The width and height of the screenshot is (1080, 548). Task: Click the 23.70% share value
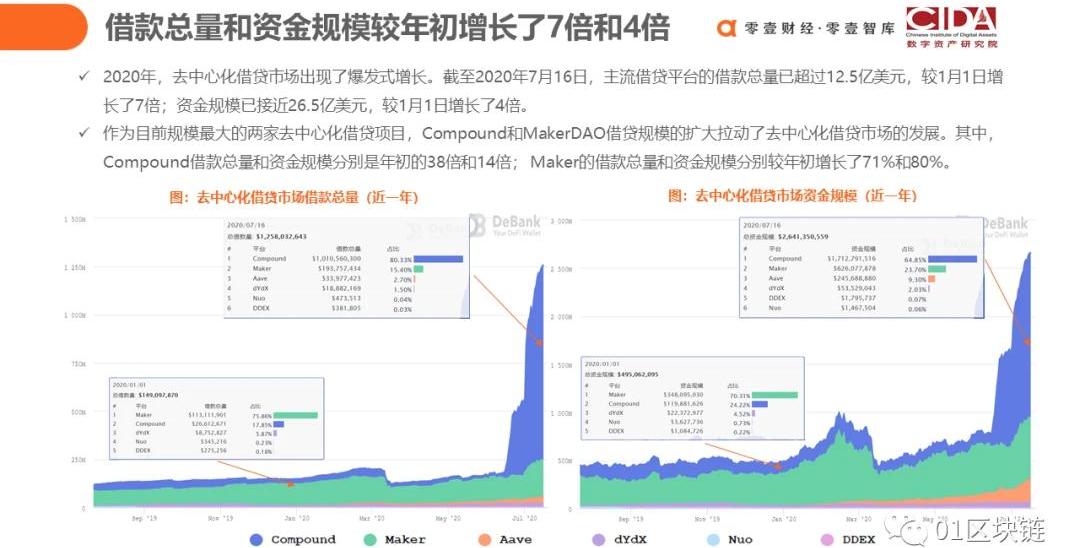[x=915, y=270]
